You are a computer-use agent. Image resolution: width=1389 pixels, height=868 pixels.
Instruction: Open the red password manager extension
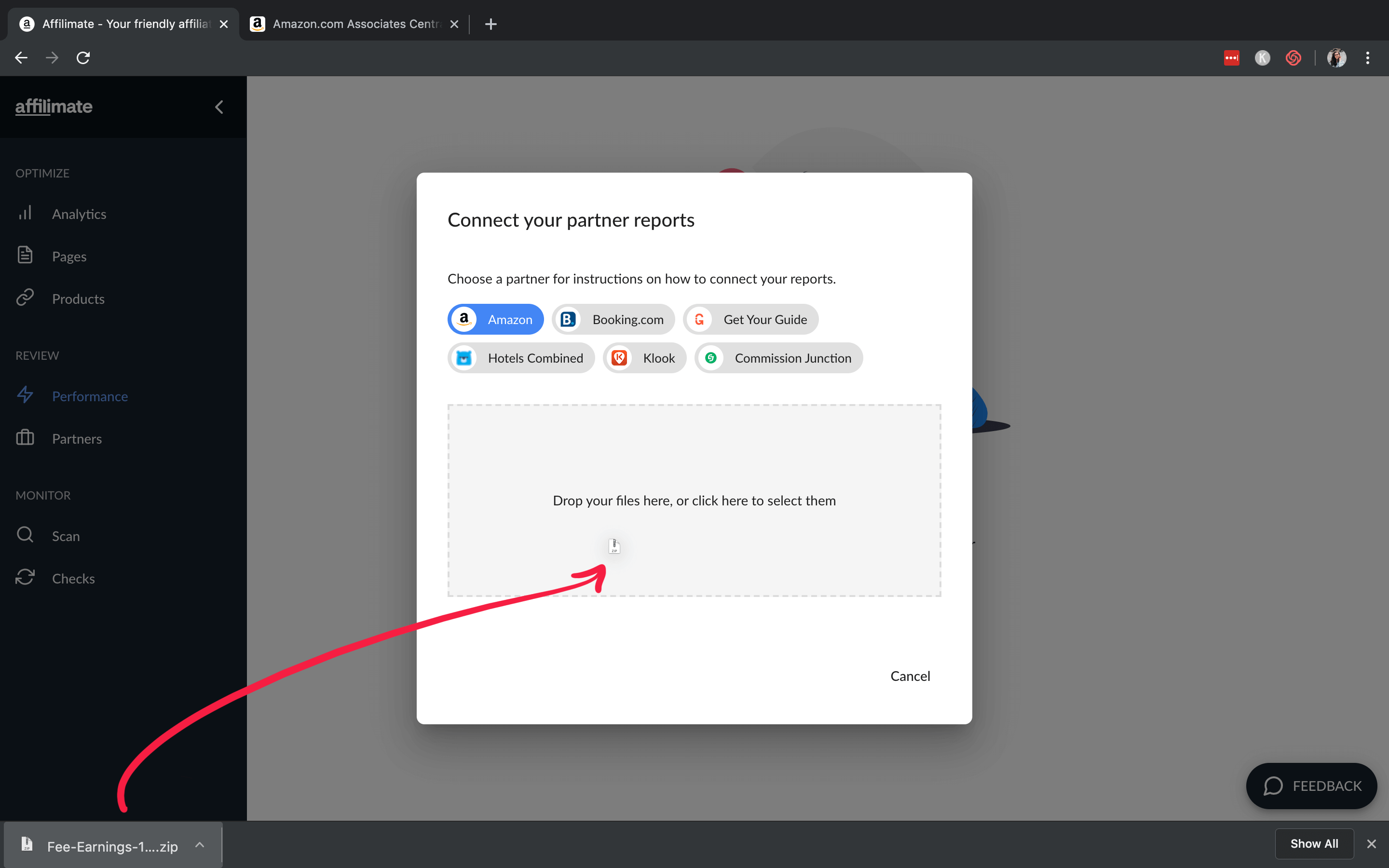[1231, 57]
